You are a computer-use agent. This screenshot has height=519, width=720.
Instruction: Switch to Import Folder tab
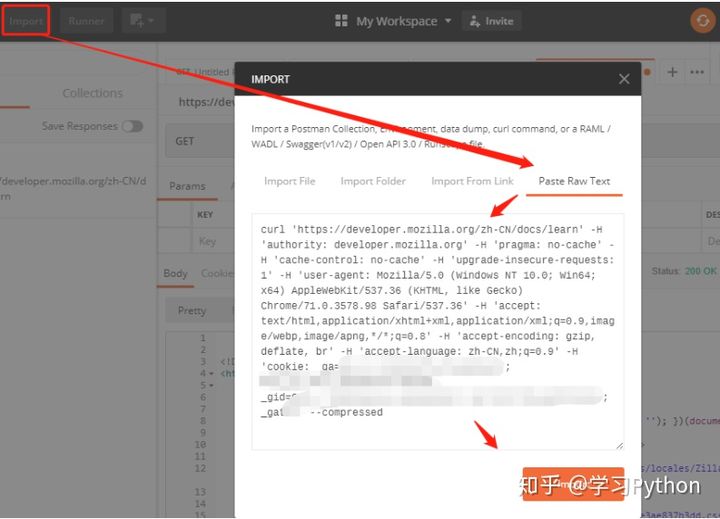(x=373, y=181)
